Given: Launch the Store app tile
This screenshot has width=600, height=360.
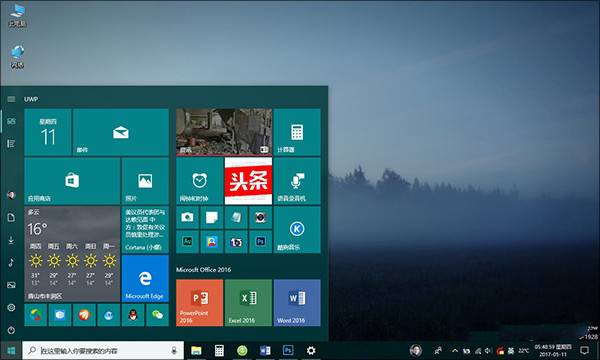Looking at the screenshot, I should [x=72, y=181].
